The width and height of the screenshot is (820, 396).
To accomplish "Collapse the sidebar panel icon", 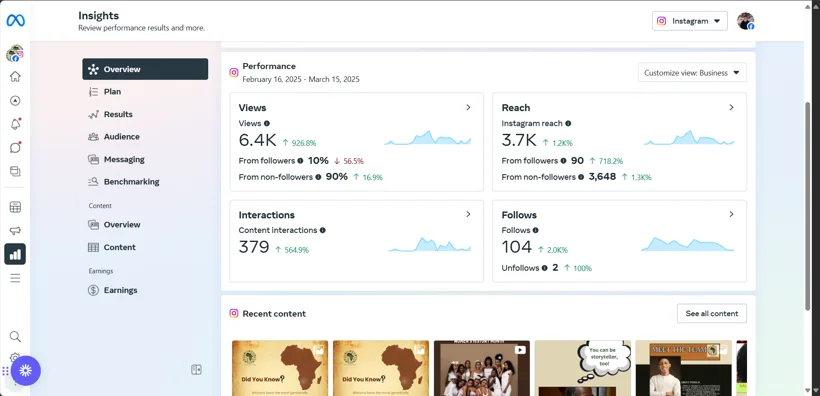I will (x=196, y=370).
